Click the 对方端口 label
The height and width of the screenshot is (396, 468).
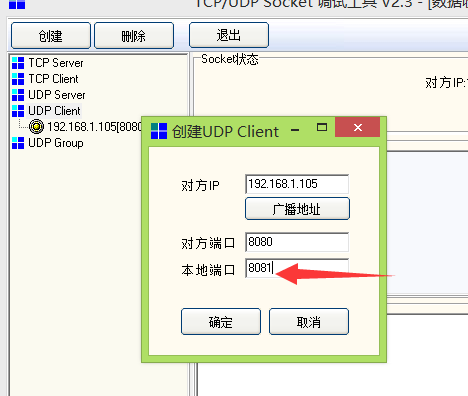tap(208, 243)
